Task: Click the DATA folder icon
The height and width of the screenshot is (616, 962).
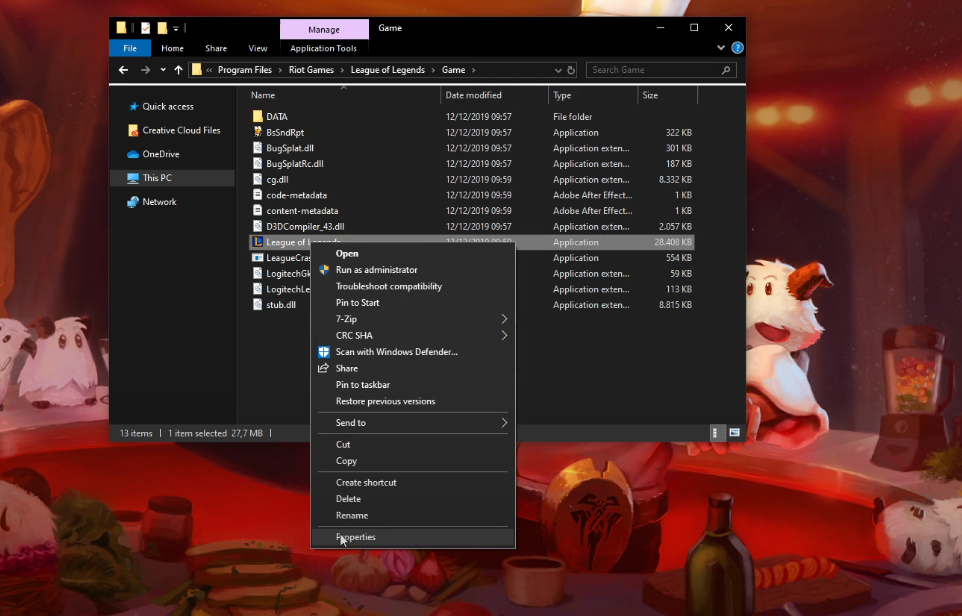Action: pos(257,117)
